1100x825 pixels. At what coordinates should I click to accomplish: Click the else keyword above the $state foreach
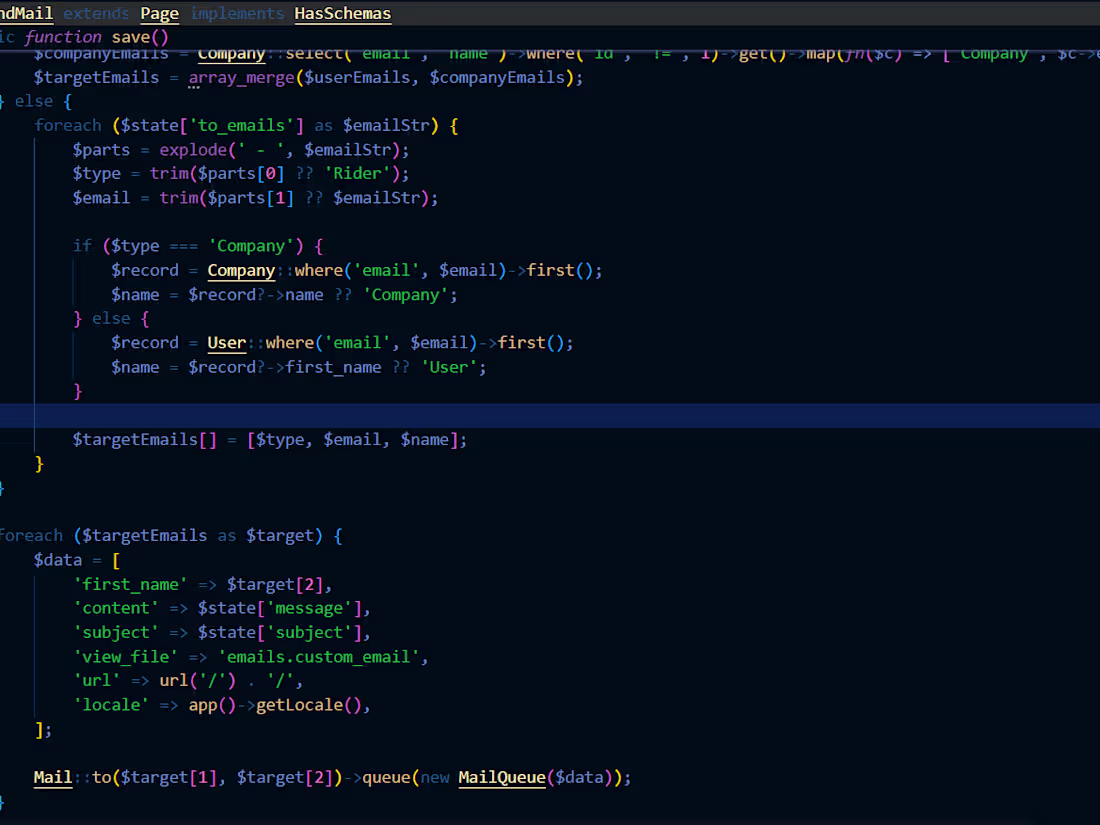click(34, 102)
